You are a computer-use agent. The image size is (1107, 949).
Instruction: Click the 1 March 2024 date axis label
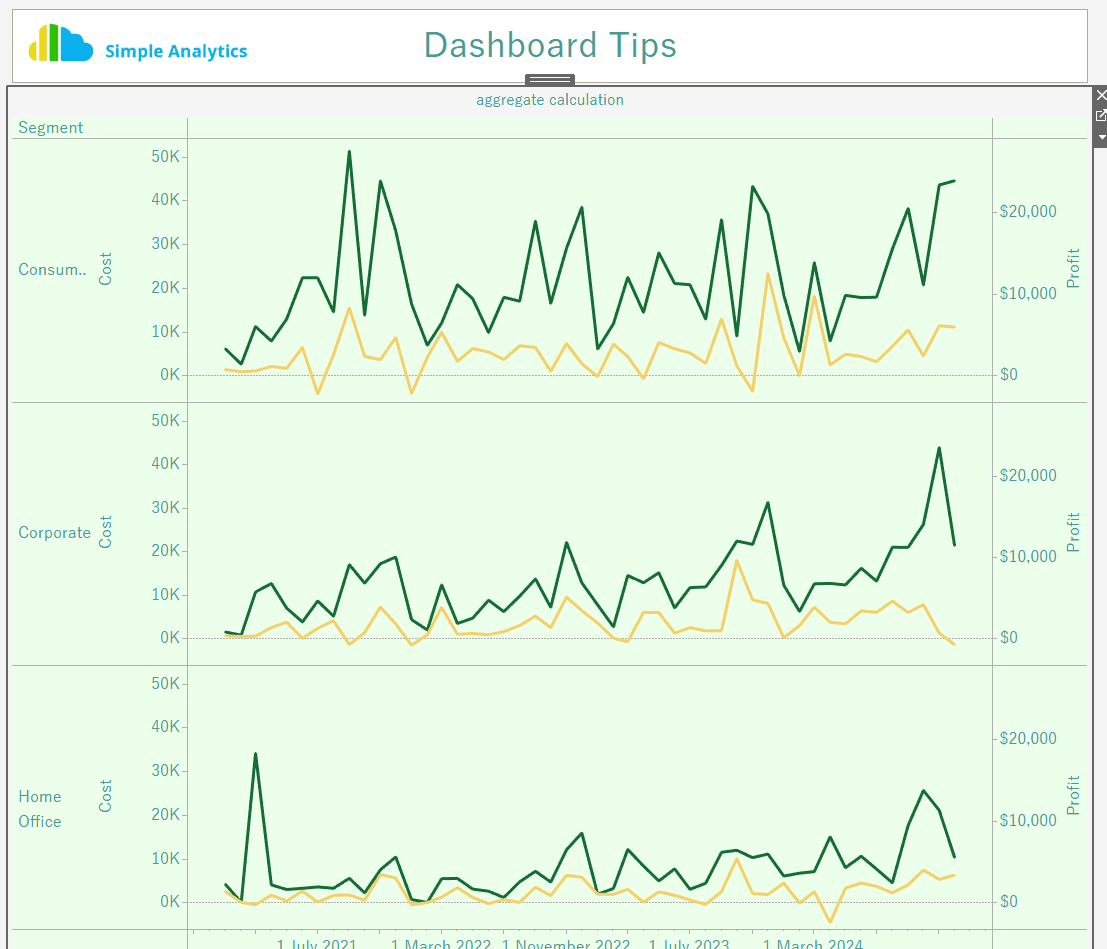pyautogui.click(x=813, y=943)
